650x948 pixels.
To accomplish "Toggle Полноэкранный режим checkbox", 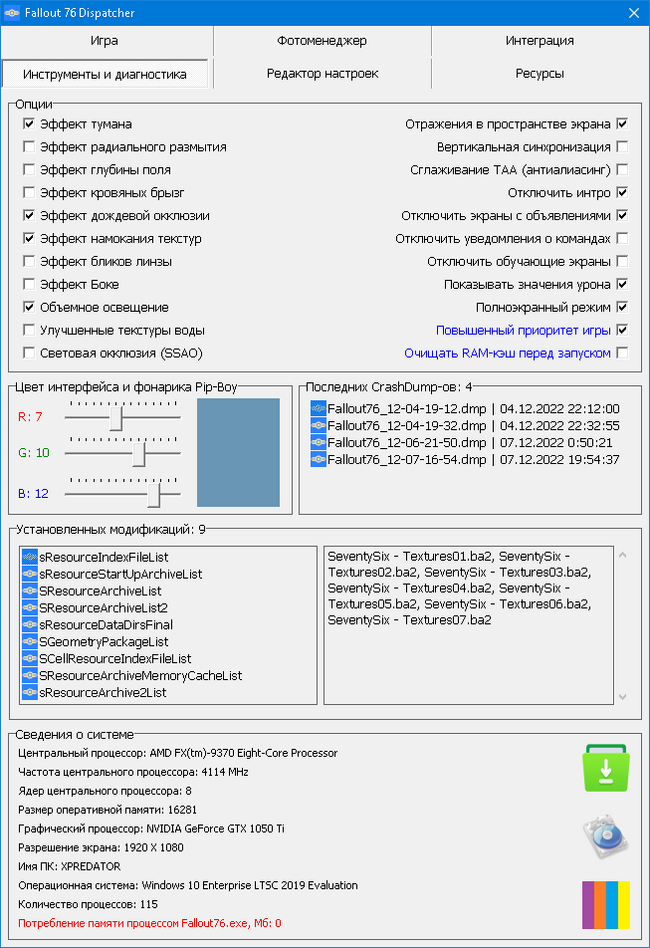I will point(622,307).
